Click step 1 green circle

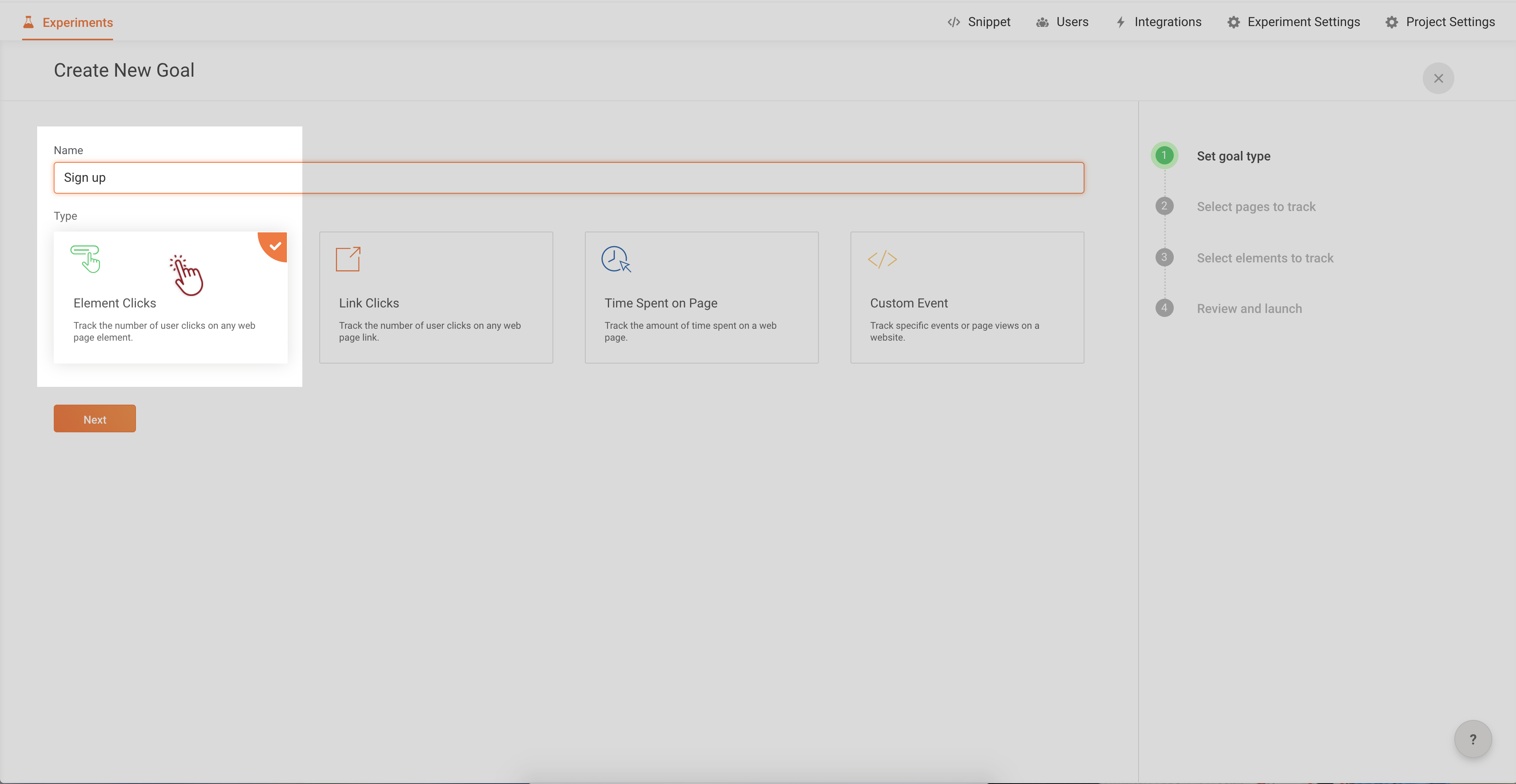point(1164,155)
